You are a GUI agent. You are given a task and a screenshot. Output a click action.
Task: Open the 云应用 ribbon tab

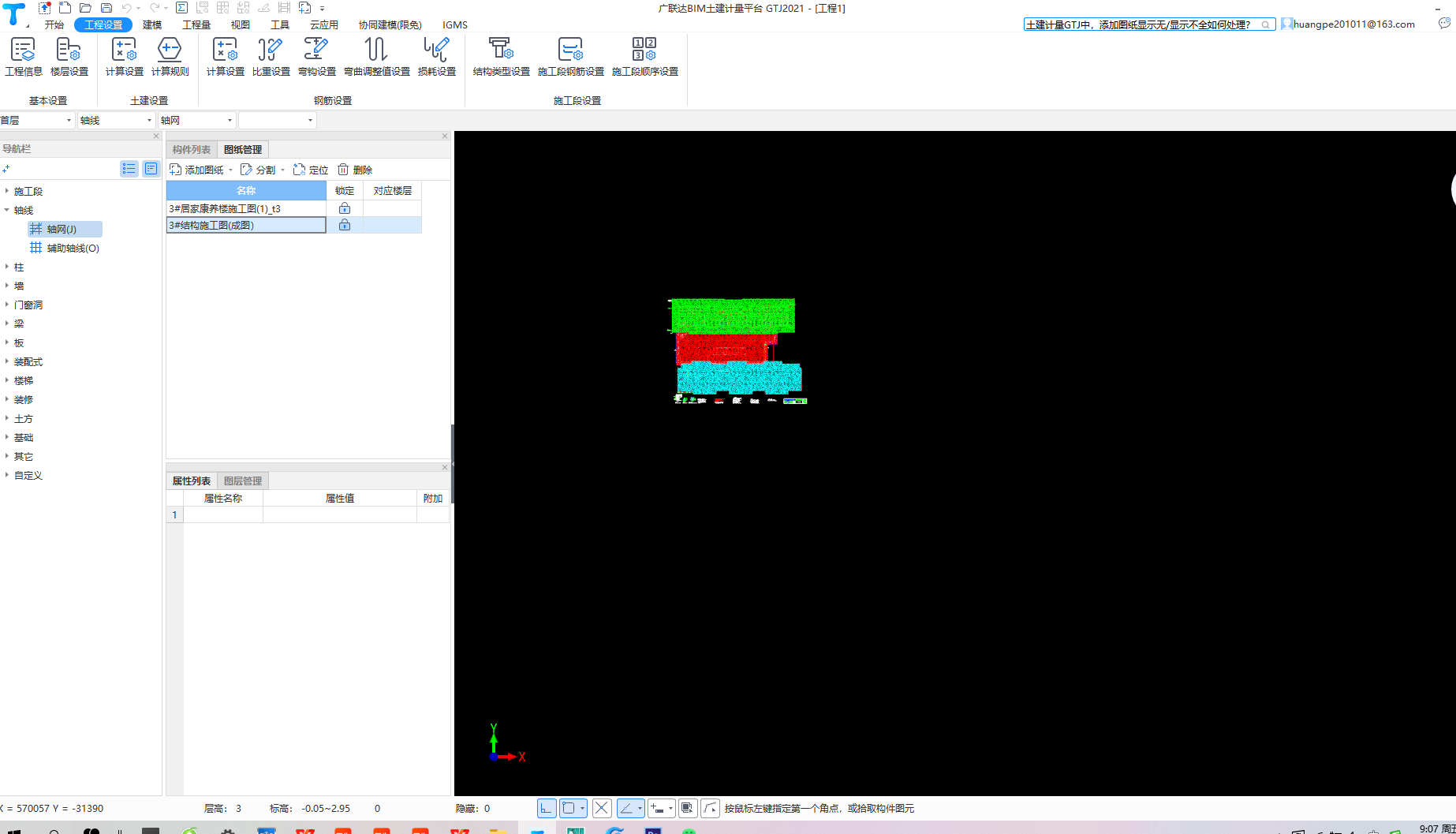[324, 24]
